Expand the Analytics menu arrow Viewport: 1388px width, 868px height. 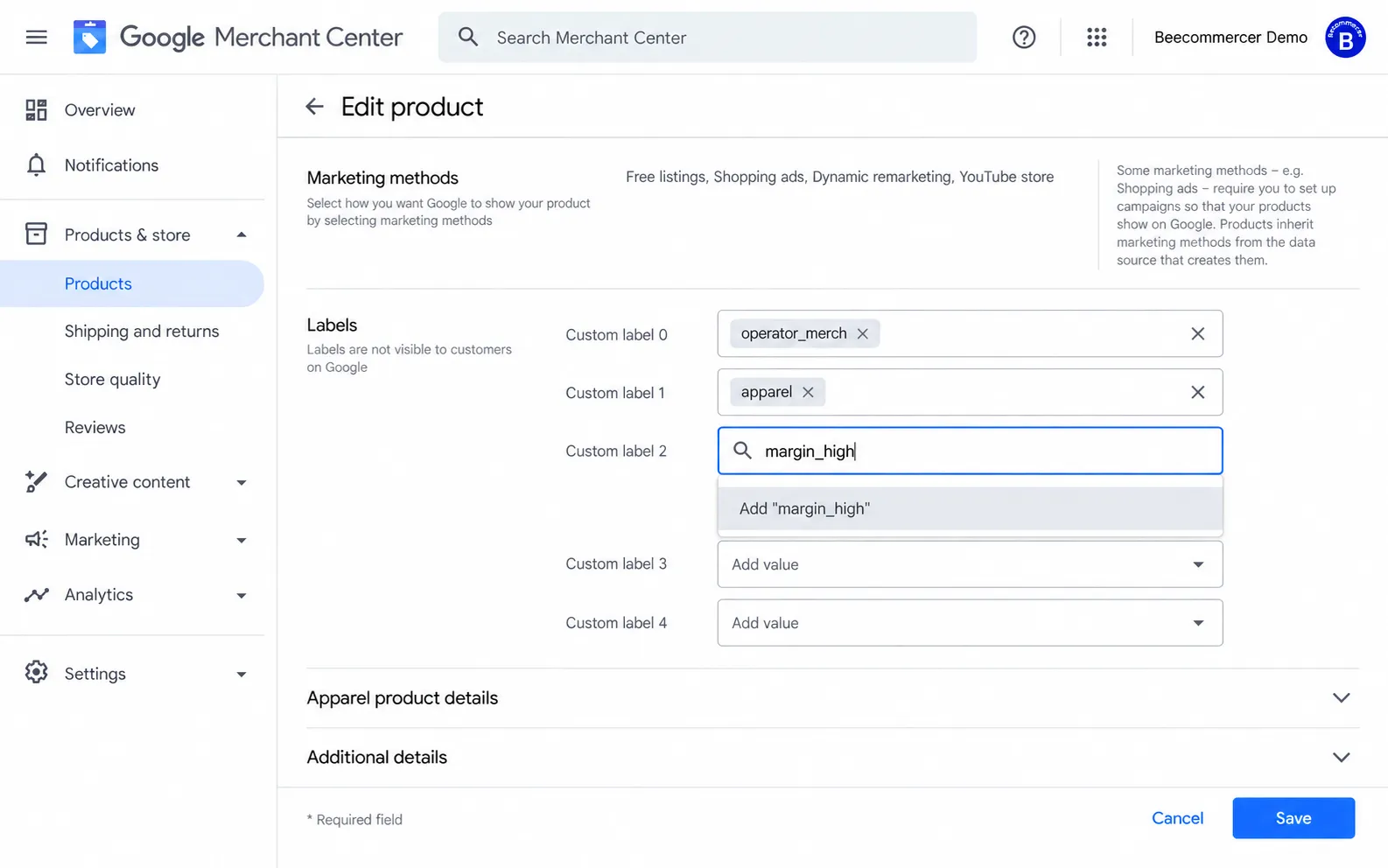(242, 595)
